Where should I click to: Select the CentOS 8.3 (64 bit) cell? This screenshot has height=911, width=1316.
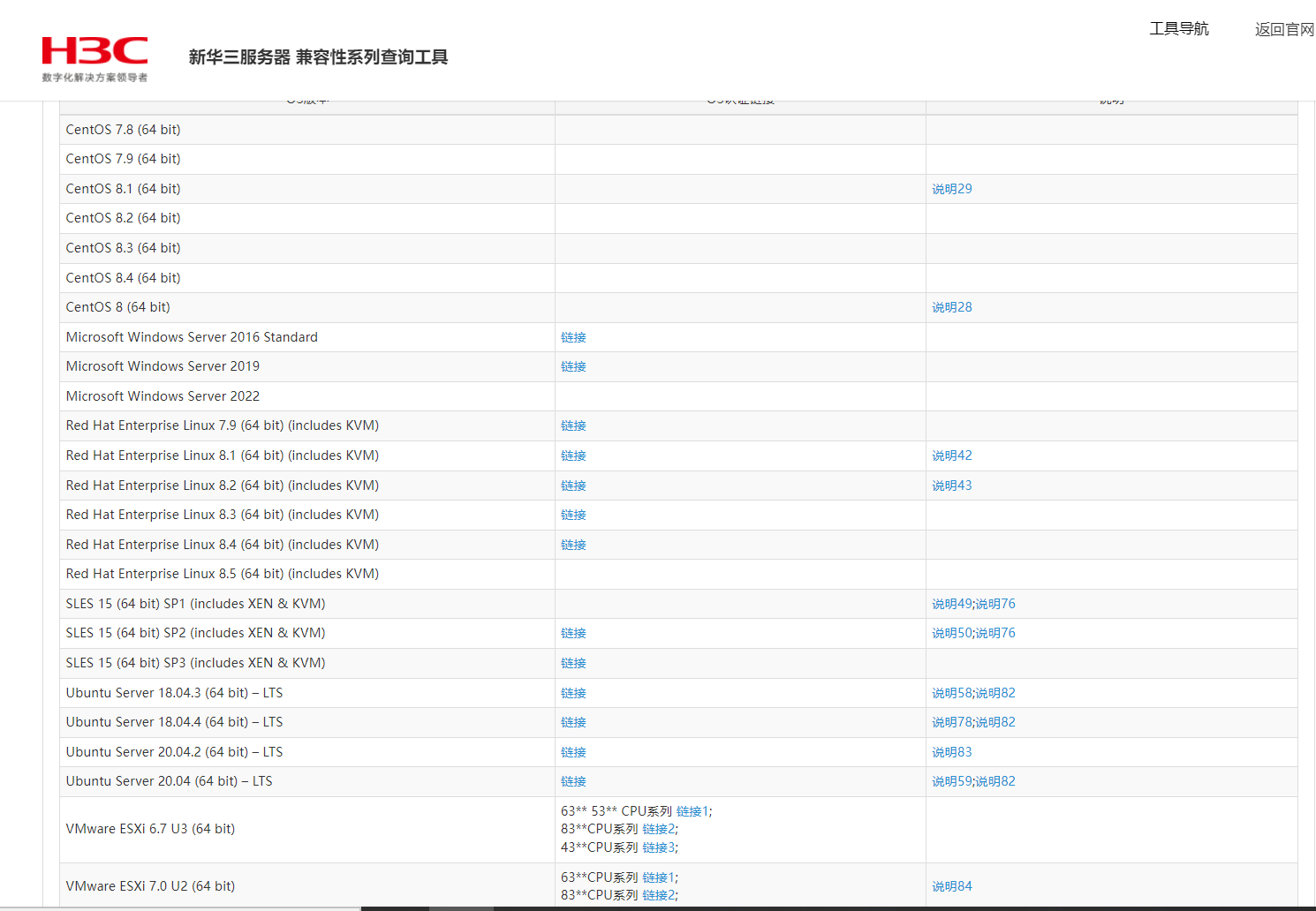[307, 248]
